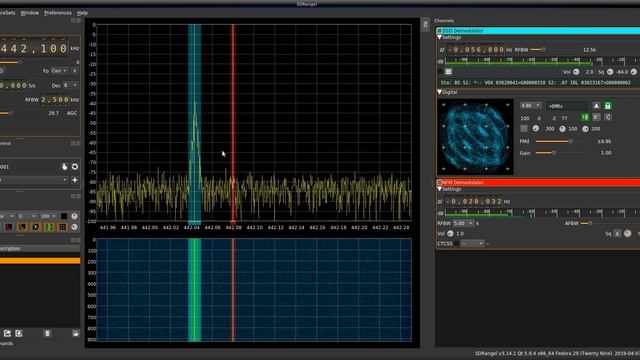Viewport: 640px width, 360px height.
Task: Open the channel selection dropdown beside plus
Action: (33, 180)
